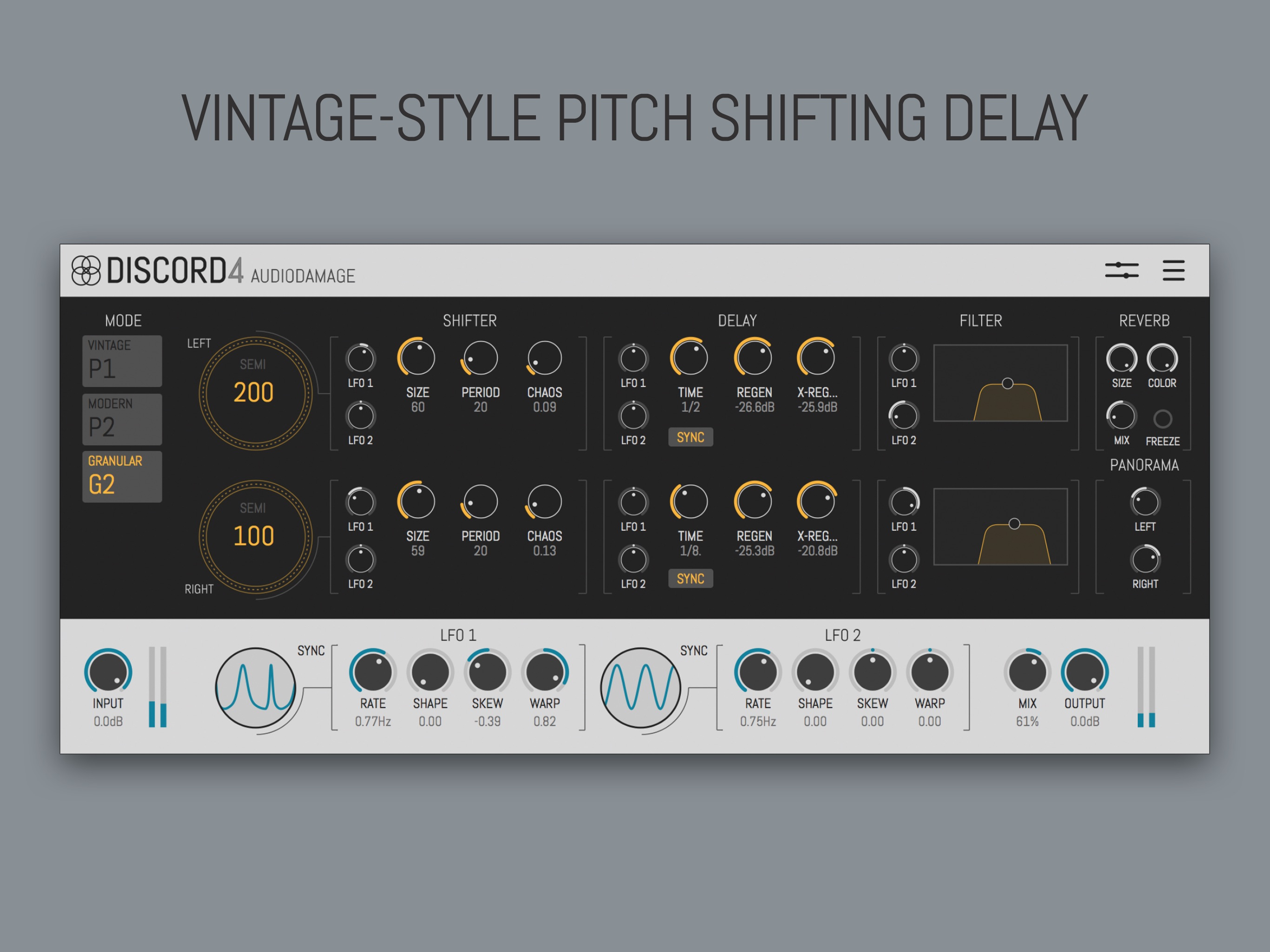Toggle the left delay SYNC button

pos(690,437)
